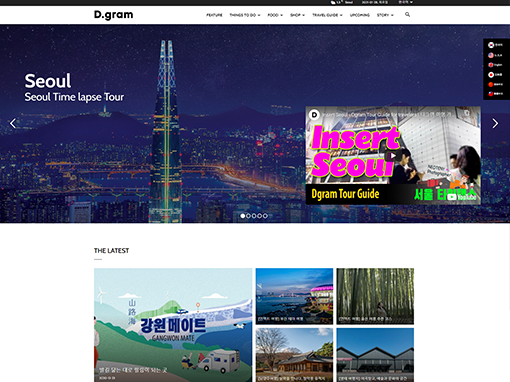This screenshot has width=510, height=382.
Task: Advance carousel with right arrow
Action: click(495, 123)
